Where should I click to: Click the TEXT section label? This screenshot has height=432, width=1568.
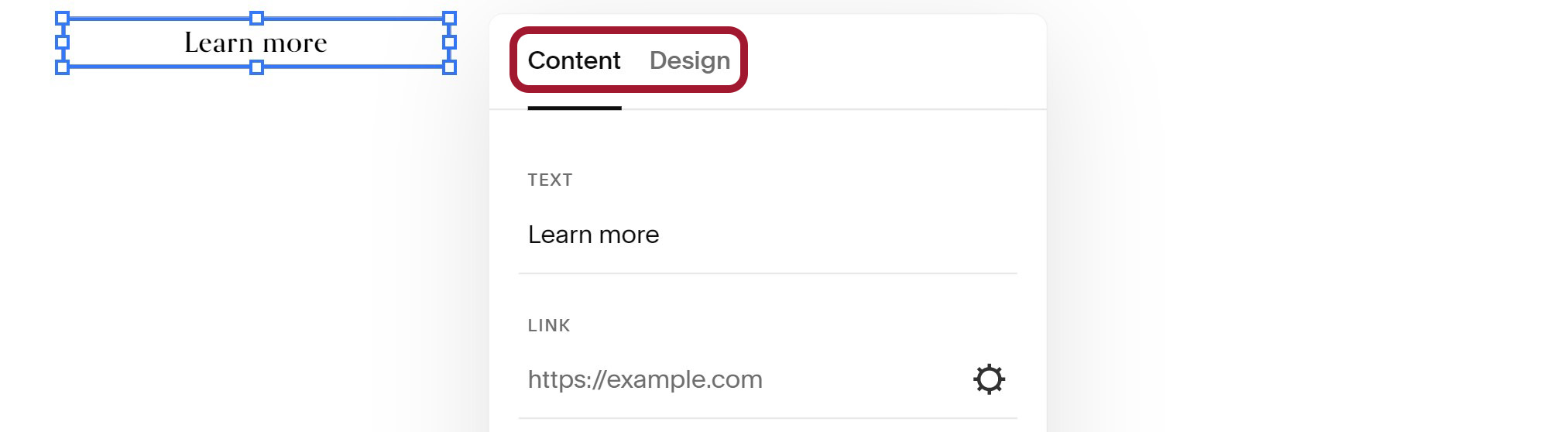(550, 180)
